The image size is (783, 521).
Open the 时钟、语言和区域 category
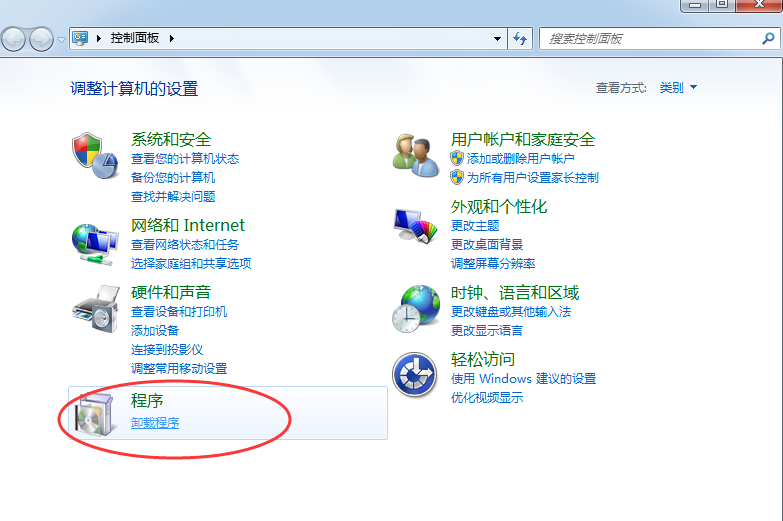[515, 292]
